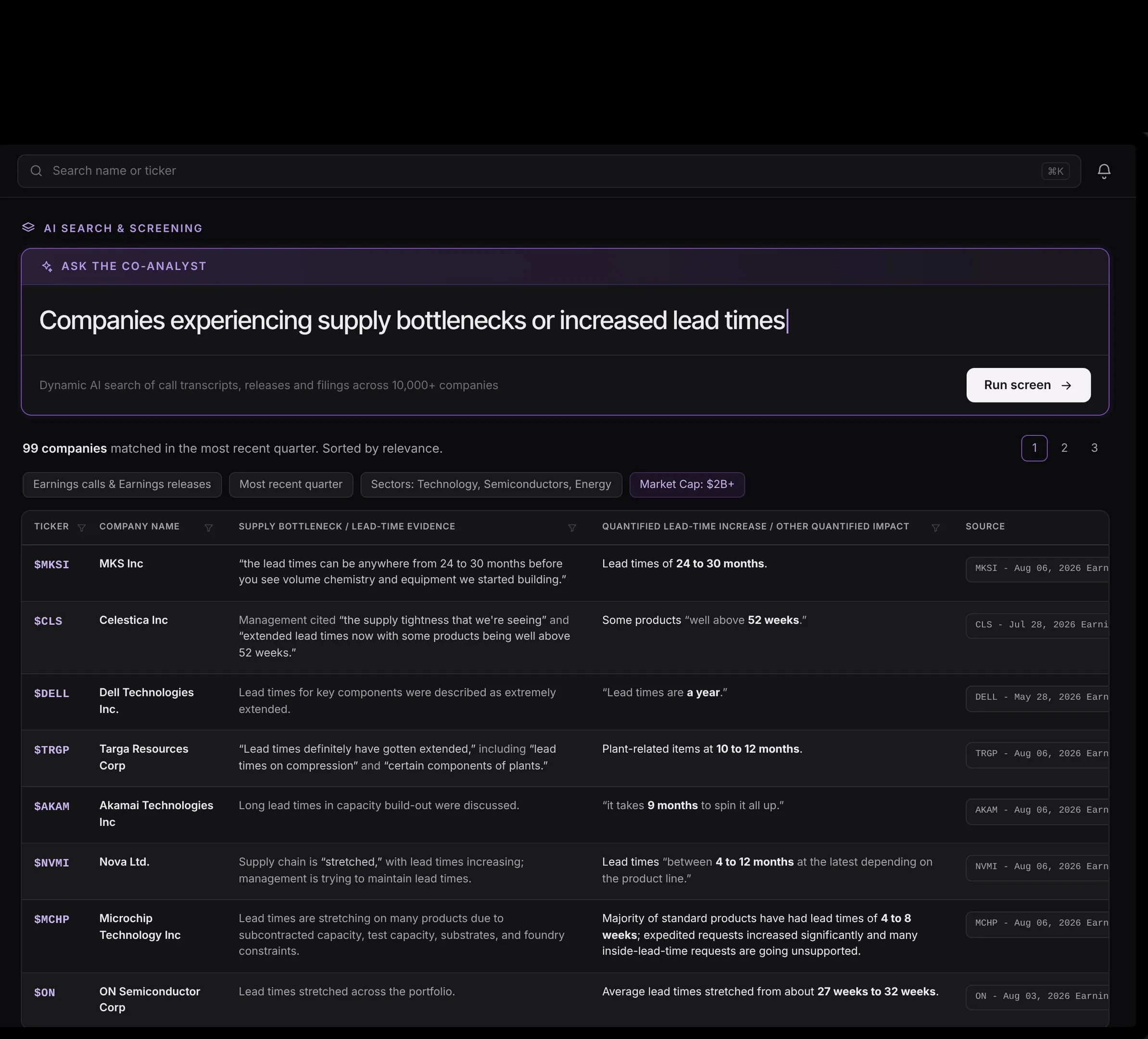Open the CLS Jul 28, 2026 source chip
Viewport: 1148px width, 1039px height.
[x=1037, y=625]
